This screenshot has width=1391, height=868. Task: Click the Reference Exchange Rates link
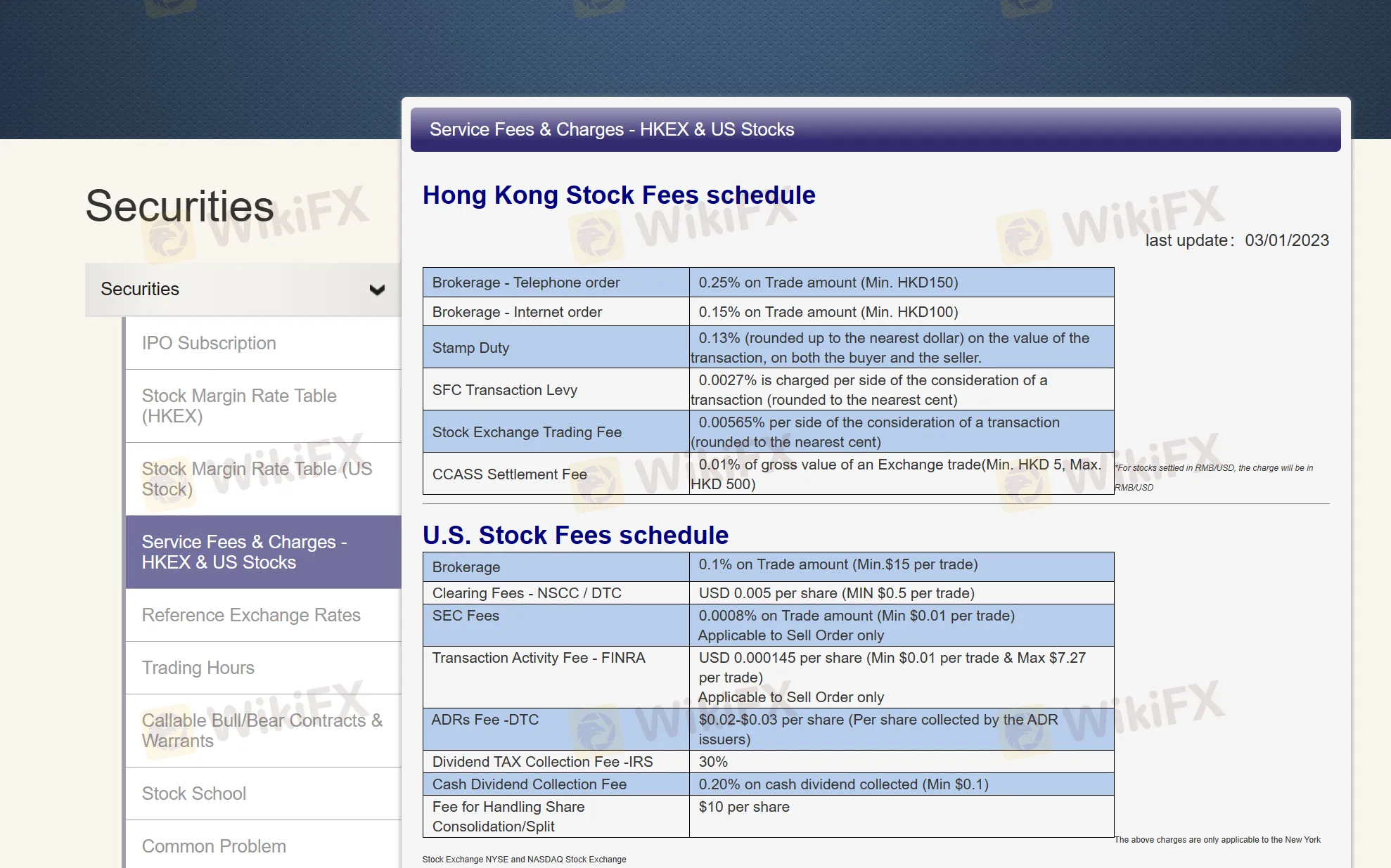pyautogui.click(x=251, y=615)
